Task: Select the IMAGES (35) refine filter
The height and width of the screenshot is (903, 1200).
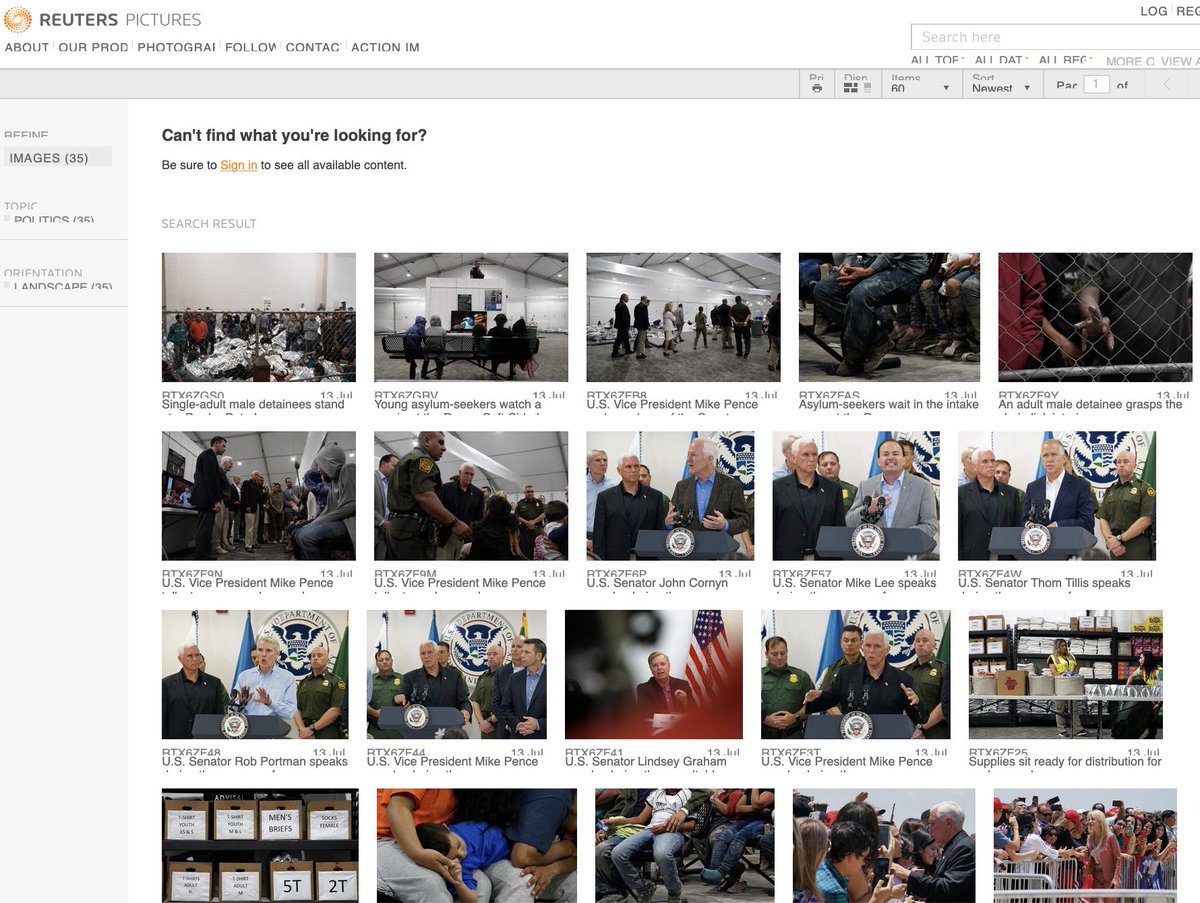Action: pos(57,158)
